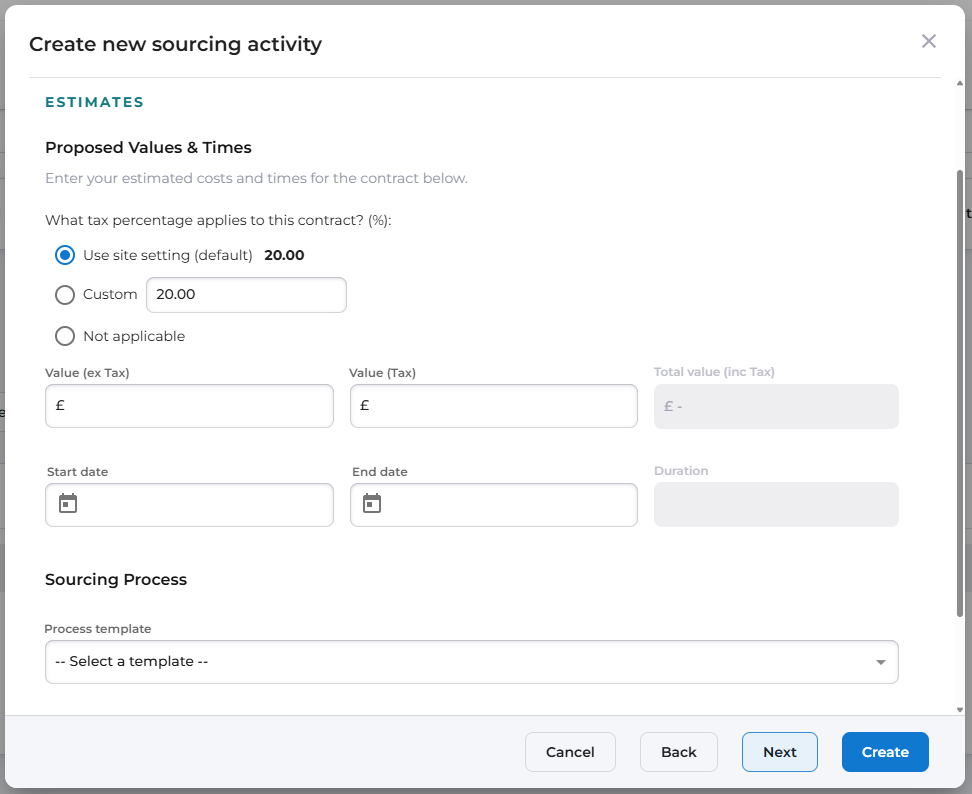The height and width of the screenshot is (794, 972).
Task: Click inside the End date field
Action: click(x=505, y=505)
